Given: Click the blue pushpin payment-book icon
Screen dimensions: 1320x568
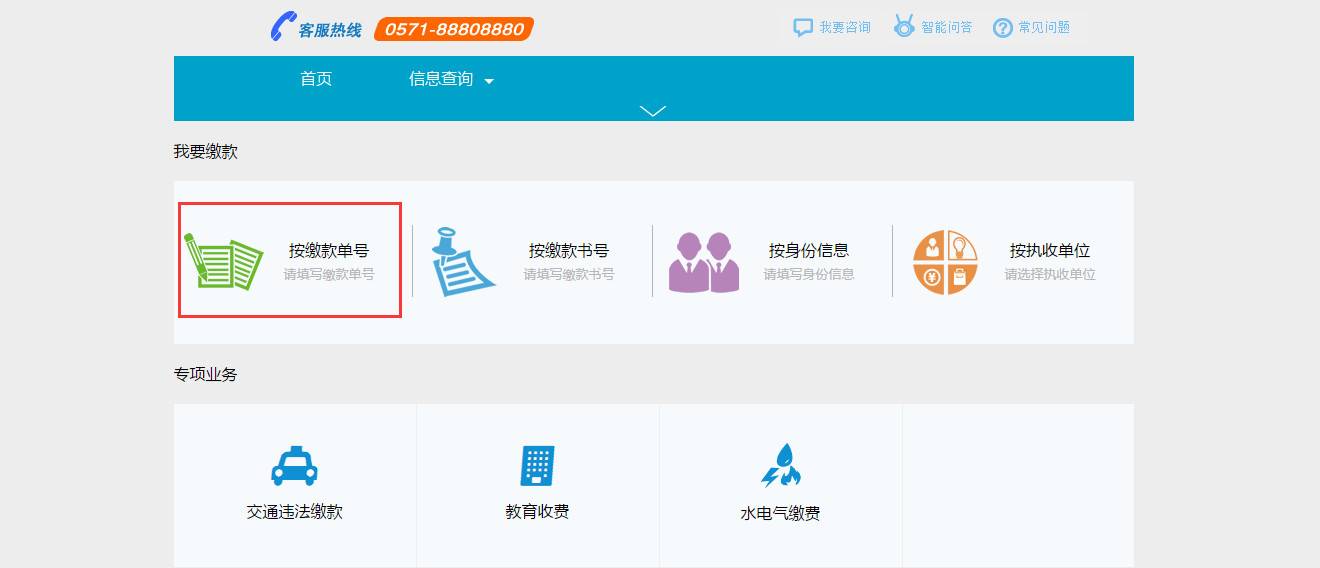Looking at the screenshot, I should pos(463,261).
